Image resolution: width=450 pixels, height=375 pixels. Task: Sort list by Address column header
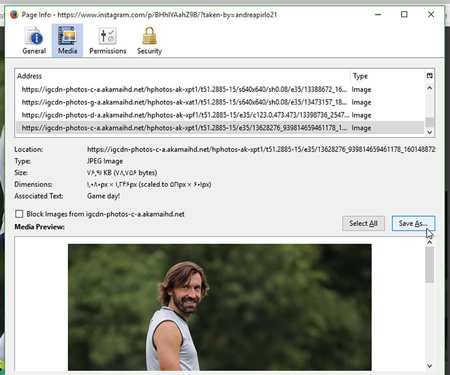pos(183,76)
